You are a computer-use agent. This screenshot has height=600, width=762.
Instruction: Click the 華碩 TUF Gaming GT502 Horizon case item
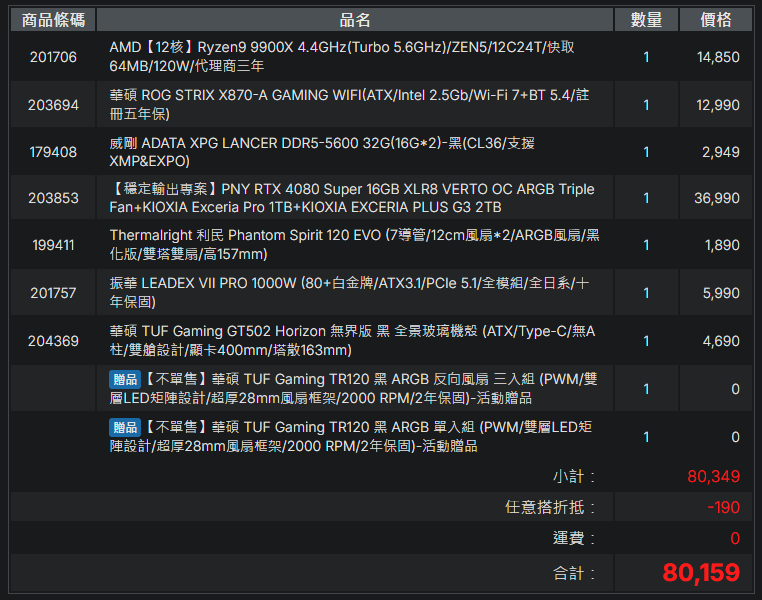point(352,341)
